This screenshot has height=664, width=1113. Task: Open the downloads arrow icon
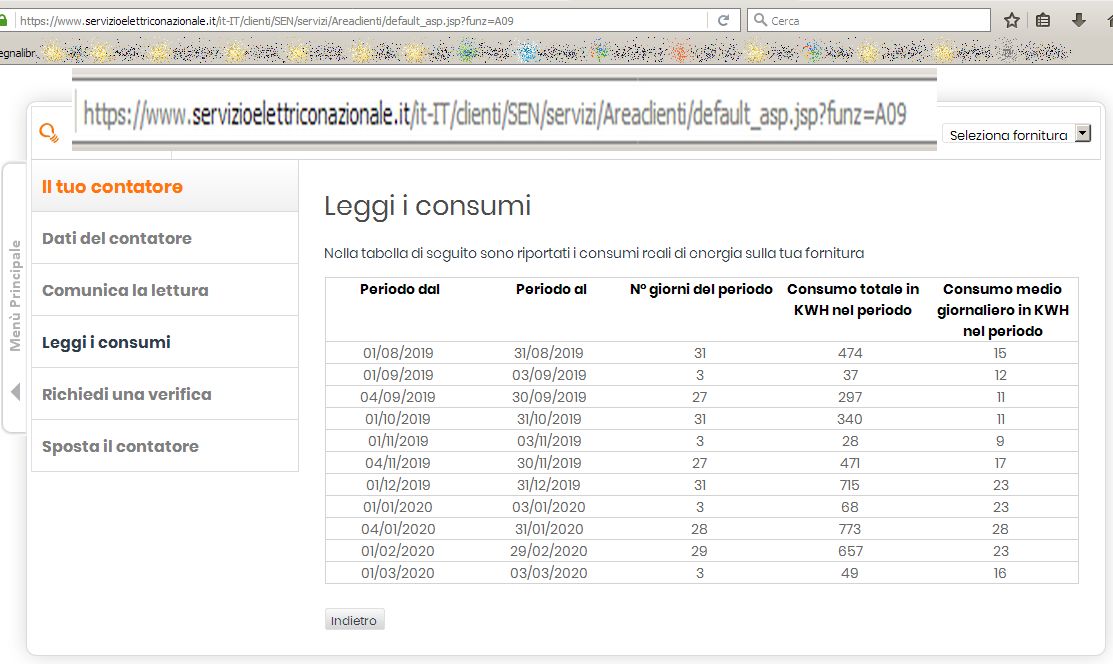[1076, 19]
